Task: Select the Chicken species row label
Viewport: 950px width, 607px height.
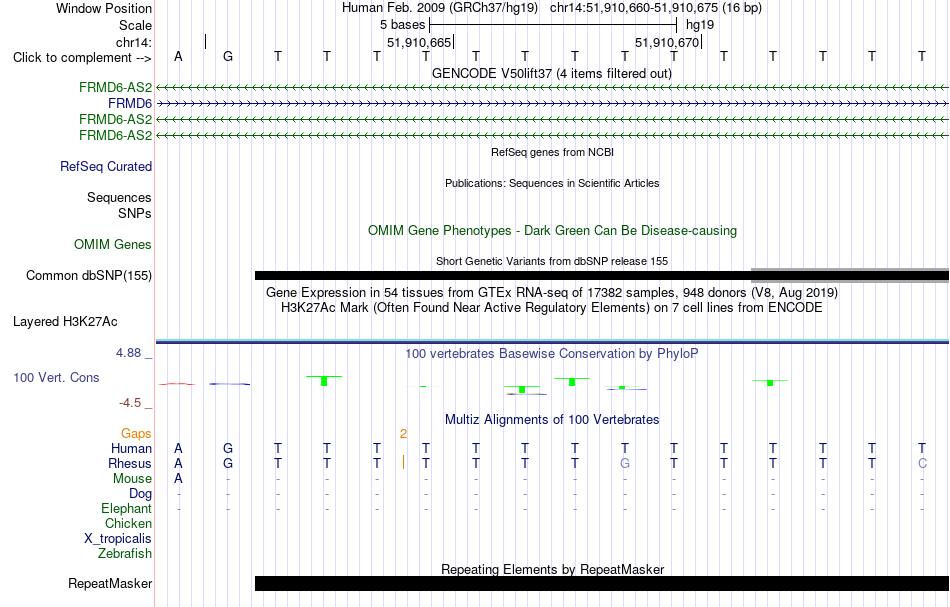Action: click(x=128, y=523)
